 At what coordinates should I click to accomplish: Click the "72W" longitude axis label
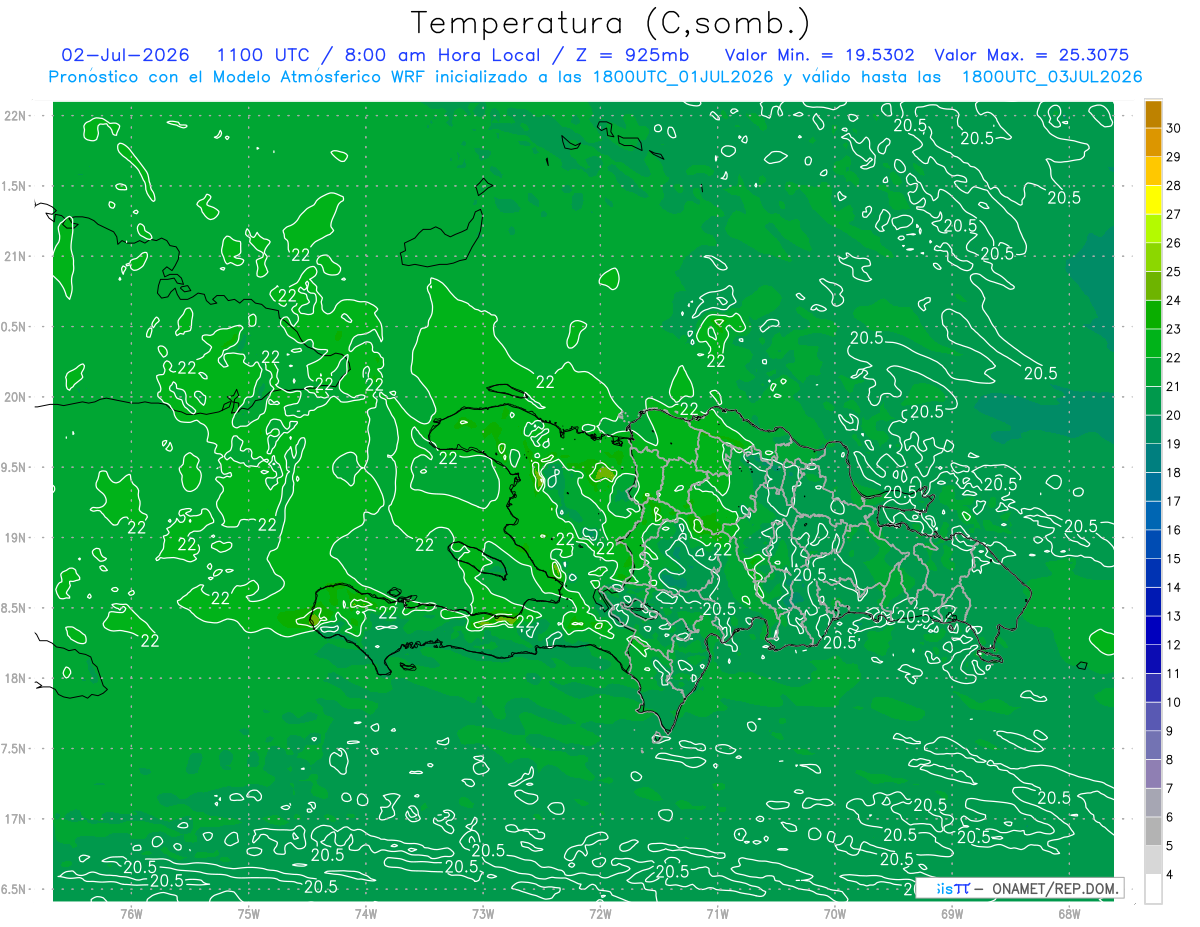(600, 912)
